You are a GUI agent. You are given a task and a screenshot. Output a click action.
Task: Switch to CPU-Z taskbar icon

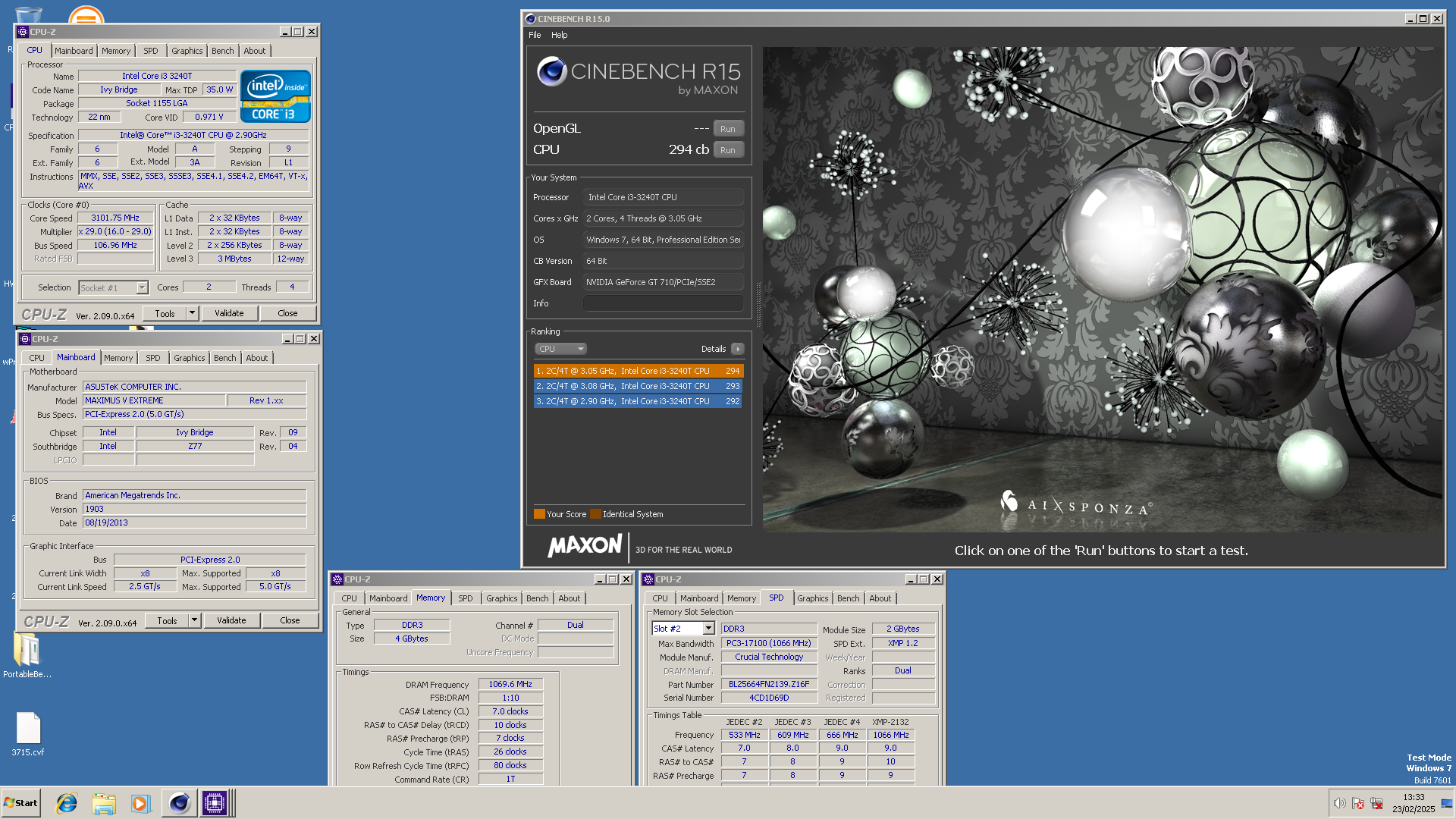(215, 803)
